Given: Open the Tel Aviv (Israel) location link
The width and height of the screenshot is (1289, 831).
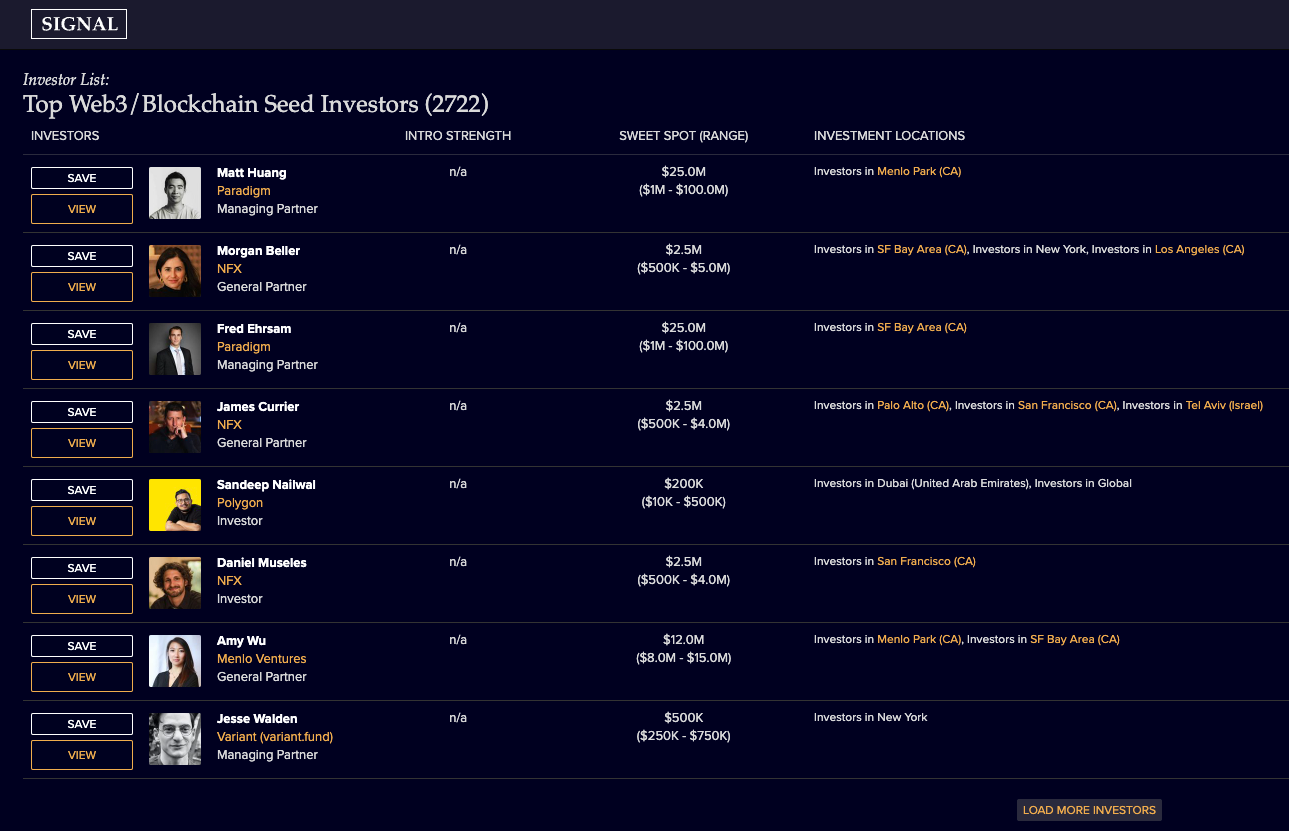Looking at the screenshot, I should [1224, 406].
